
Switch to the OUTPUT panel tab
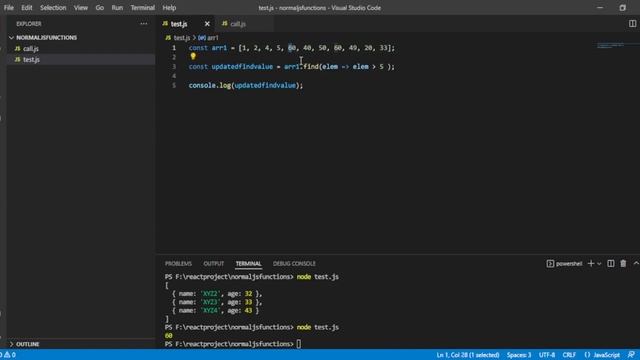213,264
